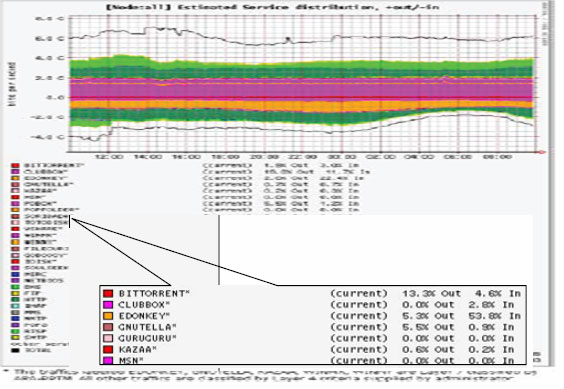This screenshot has width=564, height=389.
Task: Click the -2.0 G label on the vertical axis
Action: tap(48, 117)
